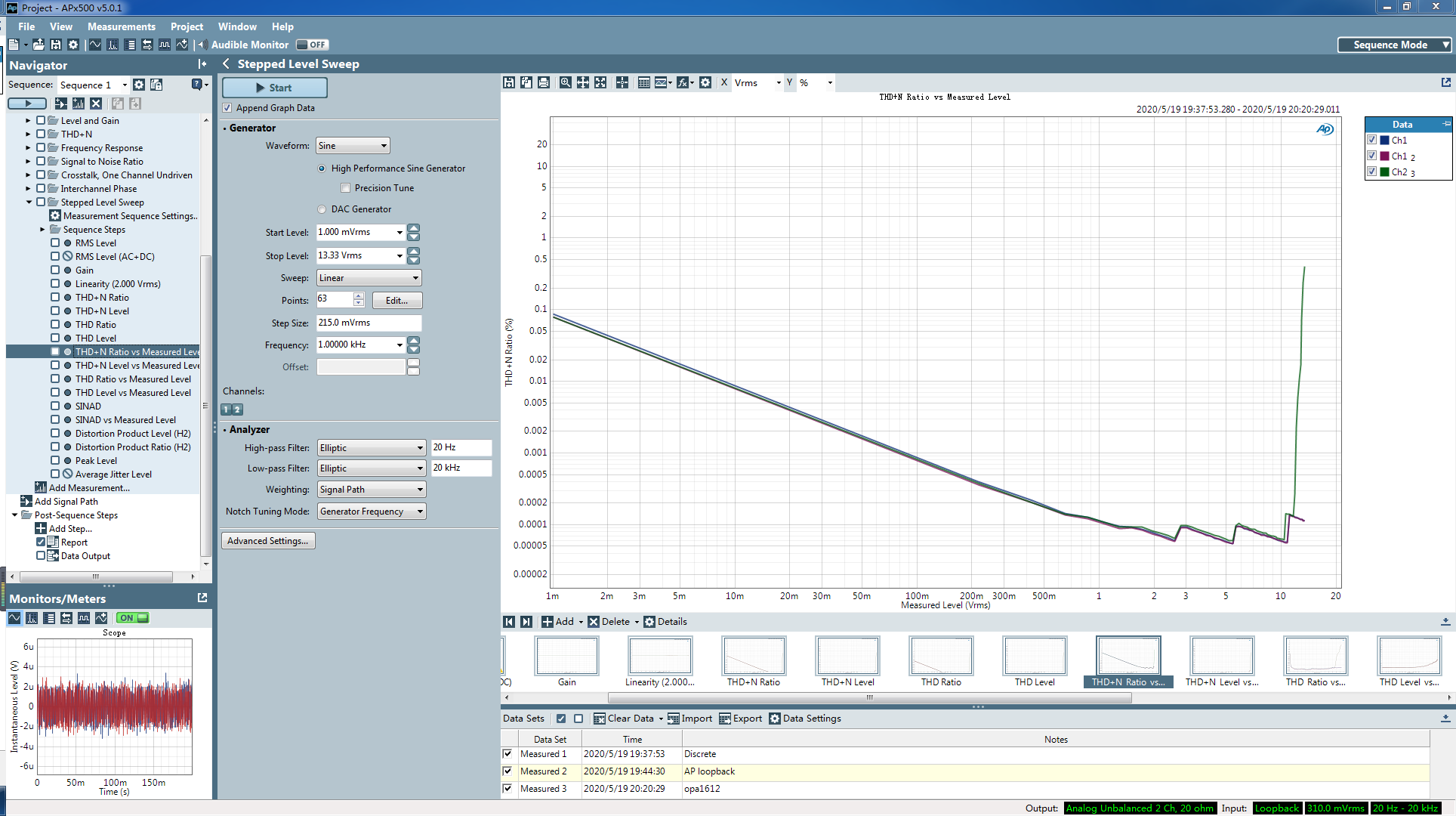
Task: Collapse the Navigator panel
Action: pyautogui.click(x=202, y=65)
